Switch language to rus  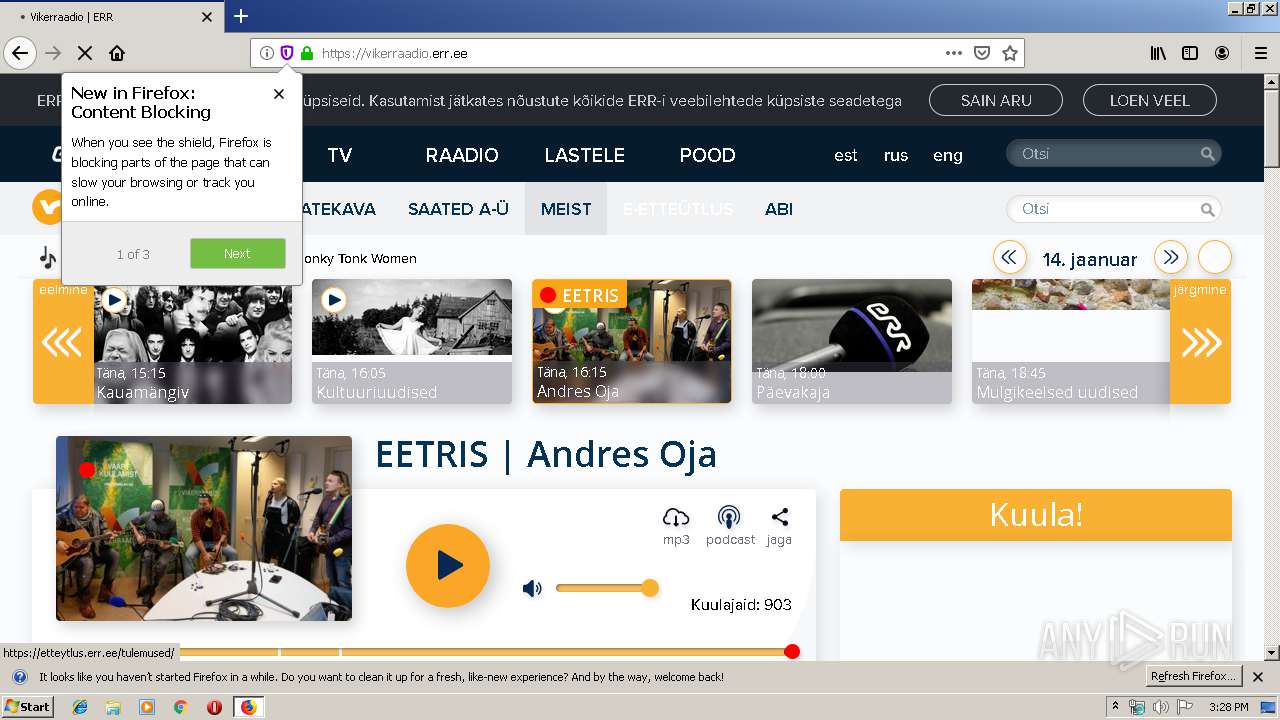point(896,155)
